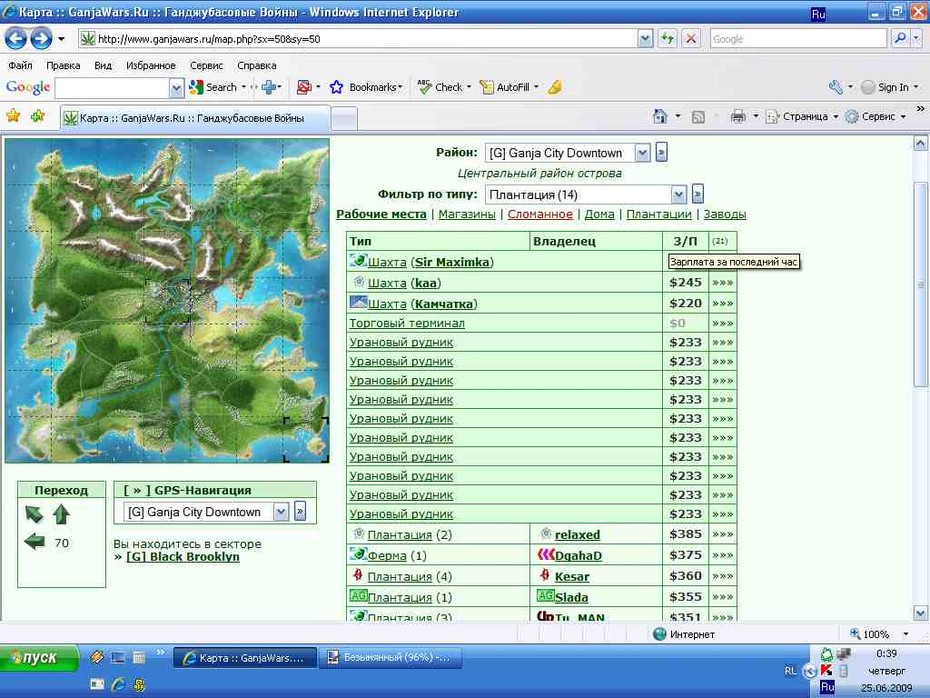Viewport: 930px width, 698px height.
Task: Click the Google toolbar wrench settings icon
Action: [x=836, y=87]
